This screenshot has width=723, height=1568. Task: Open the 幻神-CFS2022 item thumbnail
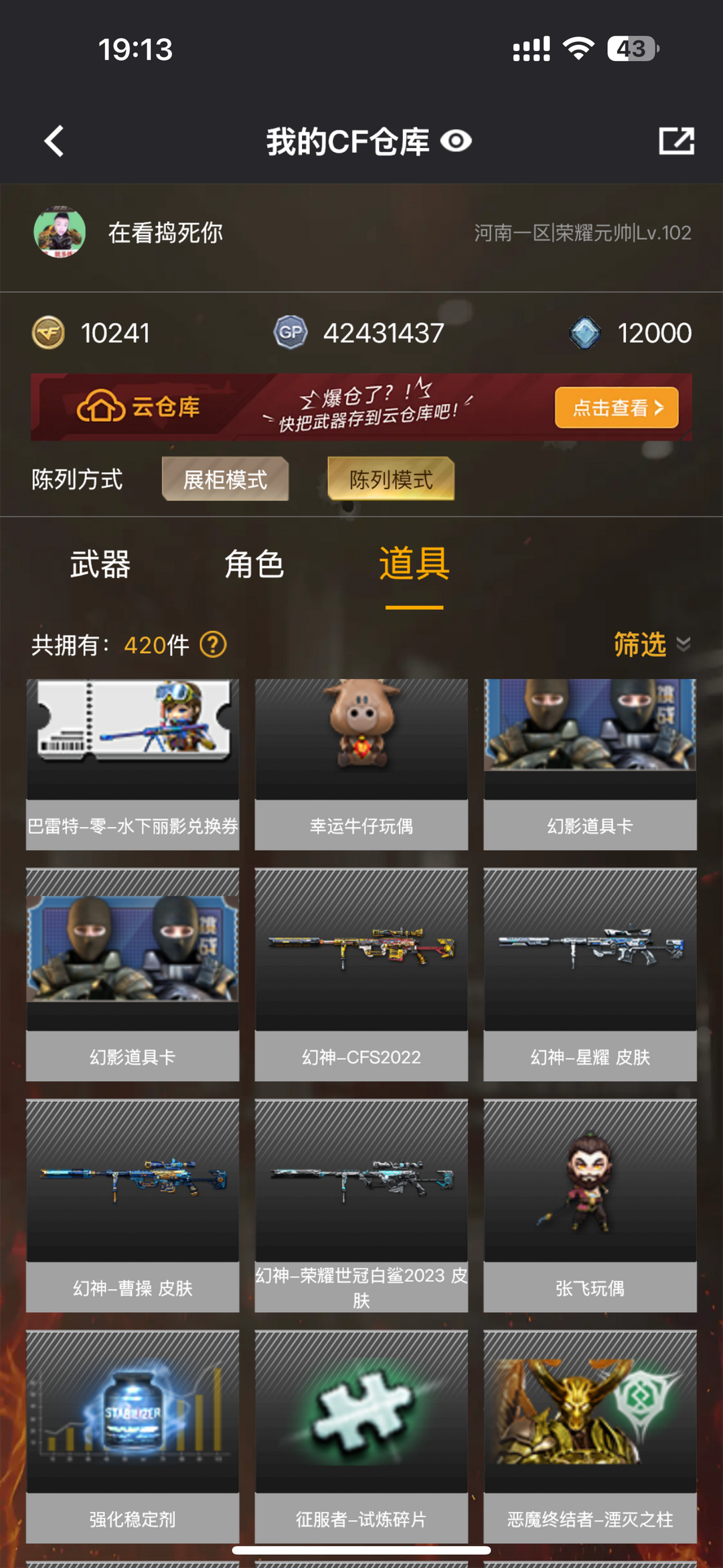(361, 950)
